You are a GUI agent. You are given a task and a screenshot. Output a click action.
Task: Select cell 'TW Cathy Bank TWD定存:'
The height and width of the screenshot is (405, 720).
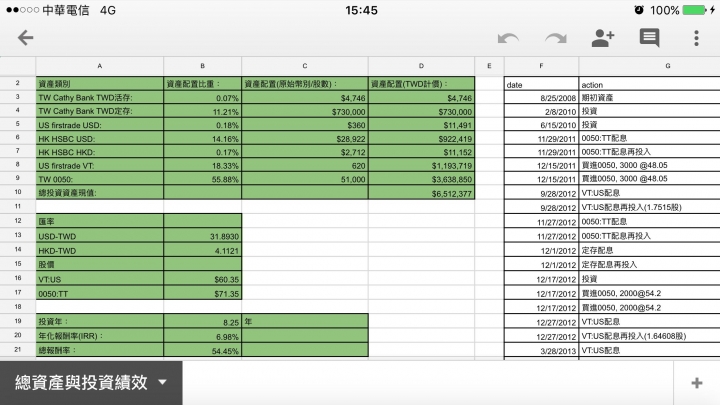point(100,111)
